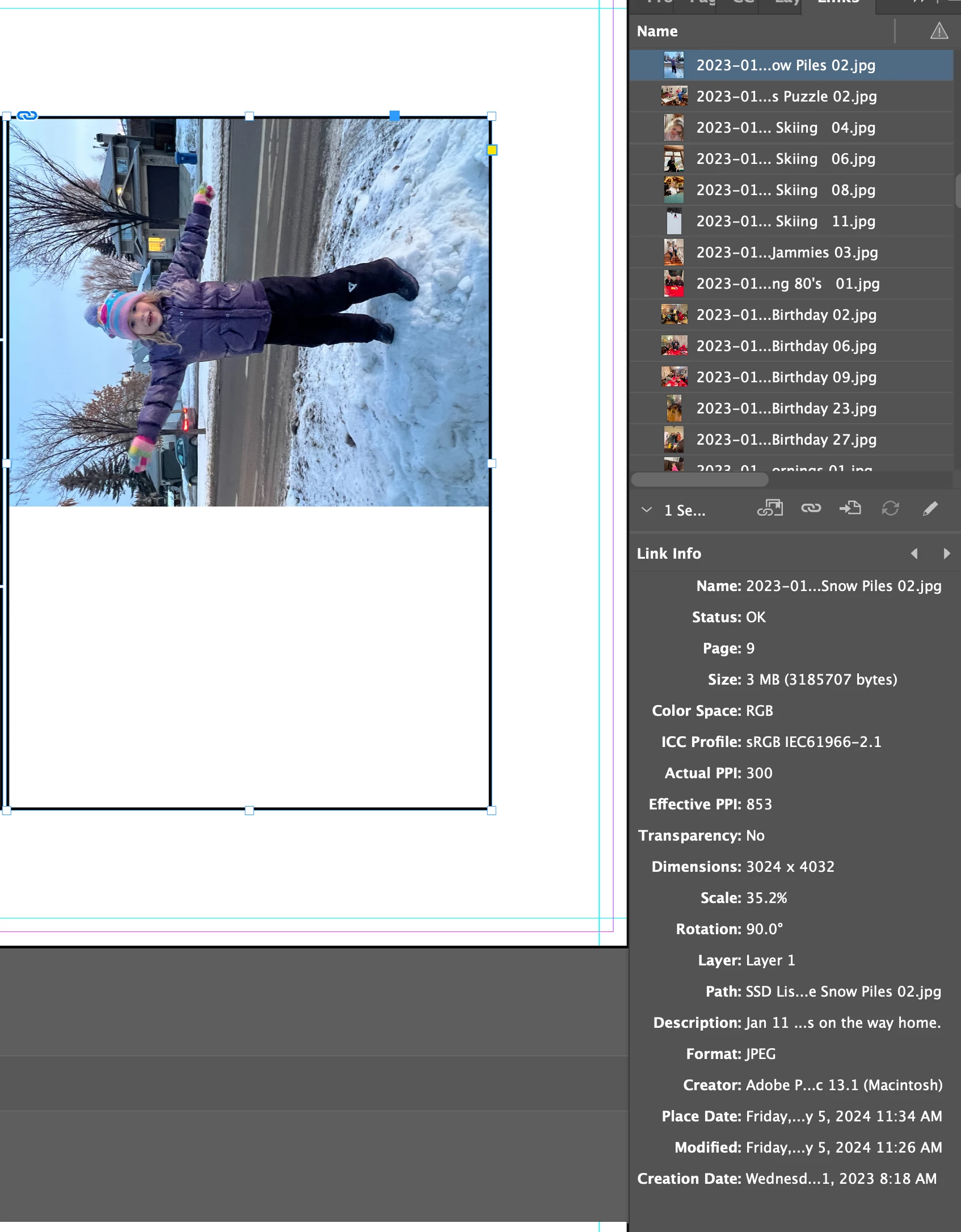Click Description Jan 11 ...s on the way home.
The image size is (961, 1232).
click(x=844, y=1023)
